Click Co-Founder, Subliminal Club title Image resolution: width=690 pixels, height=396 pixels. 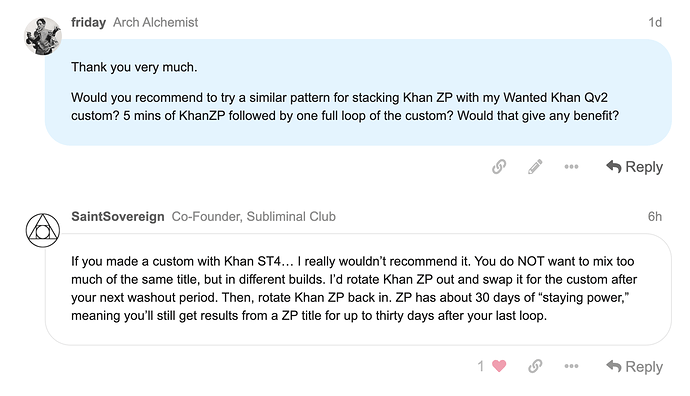click(x=253, y=216)
